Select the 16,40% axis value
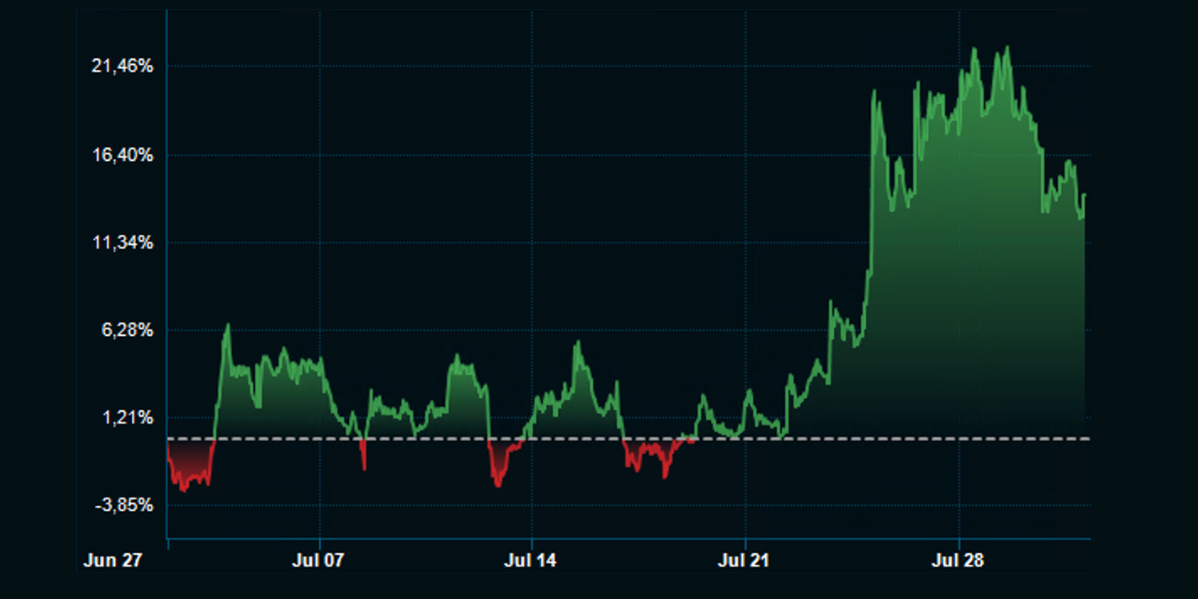 123,155
